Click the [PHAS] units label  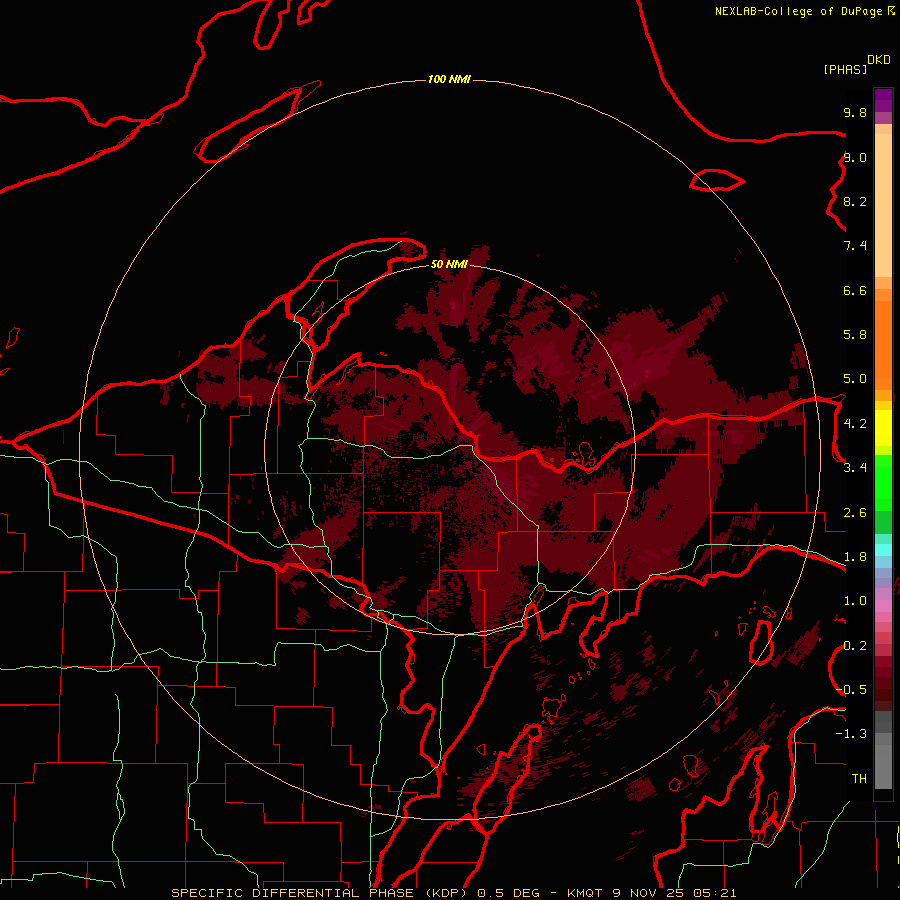845,69
